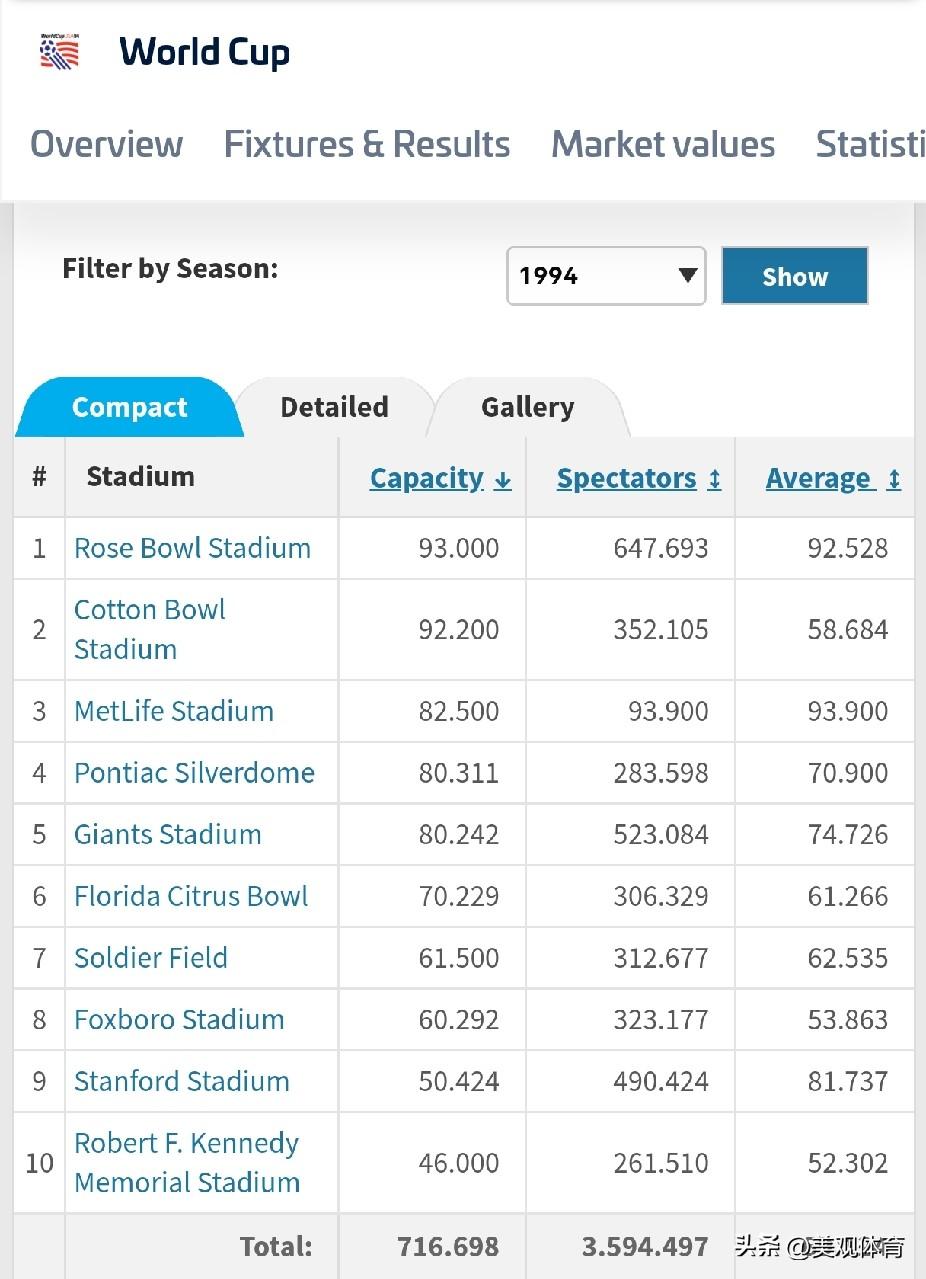
Task: Sort table by Average column
Action: (833, 479)
